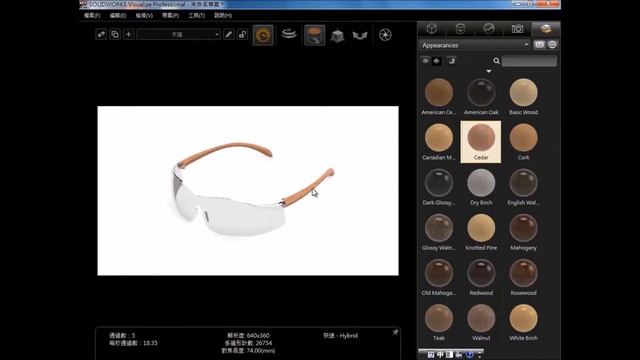Open the configuration dropdown in toolbar
This screenshot has height=360, width=640.
point(179,35)
